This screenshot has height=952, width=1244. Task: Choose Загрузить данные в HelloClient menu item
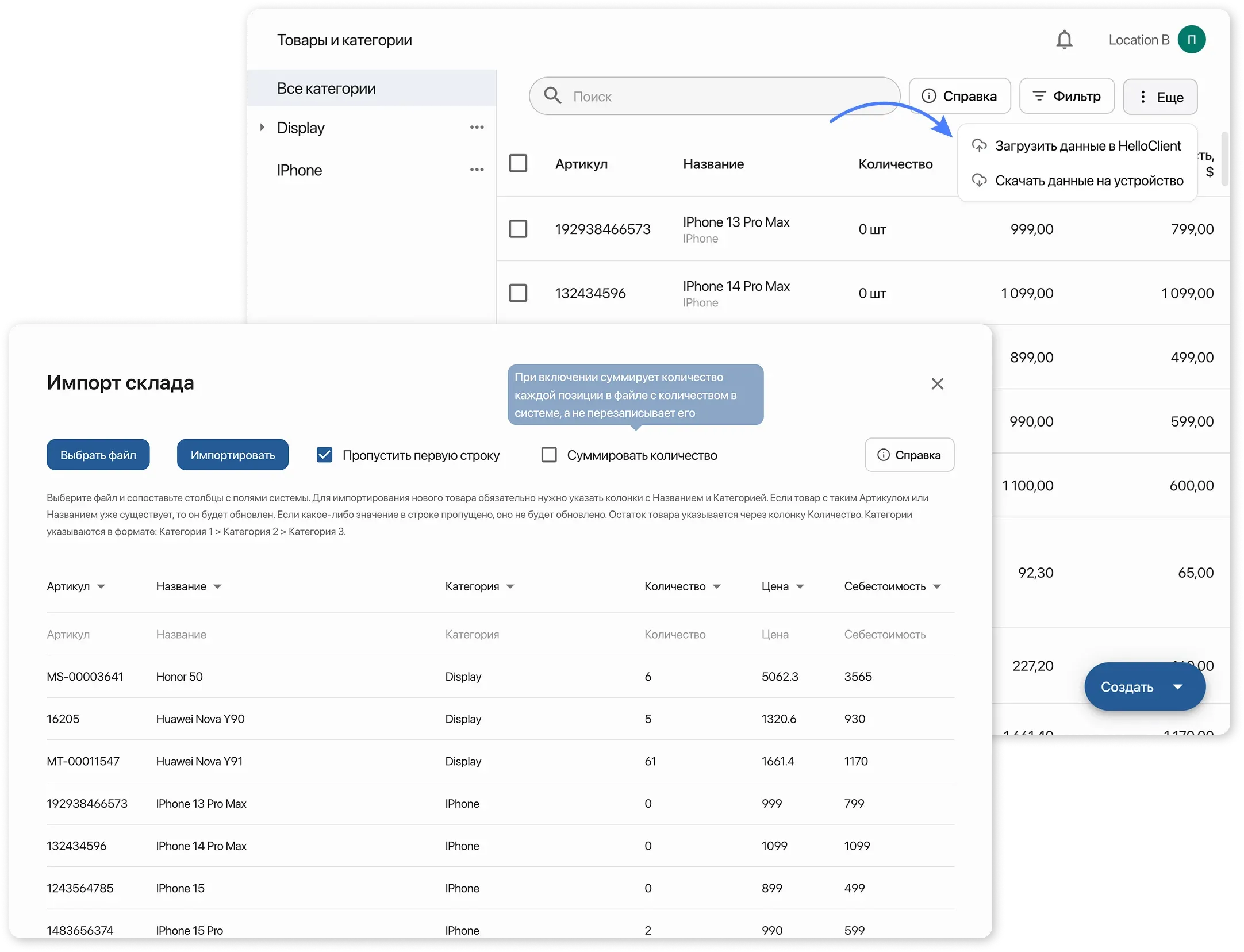1087,146
